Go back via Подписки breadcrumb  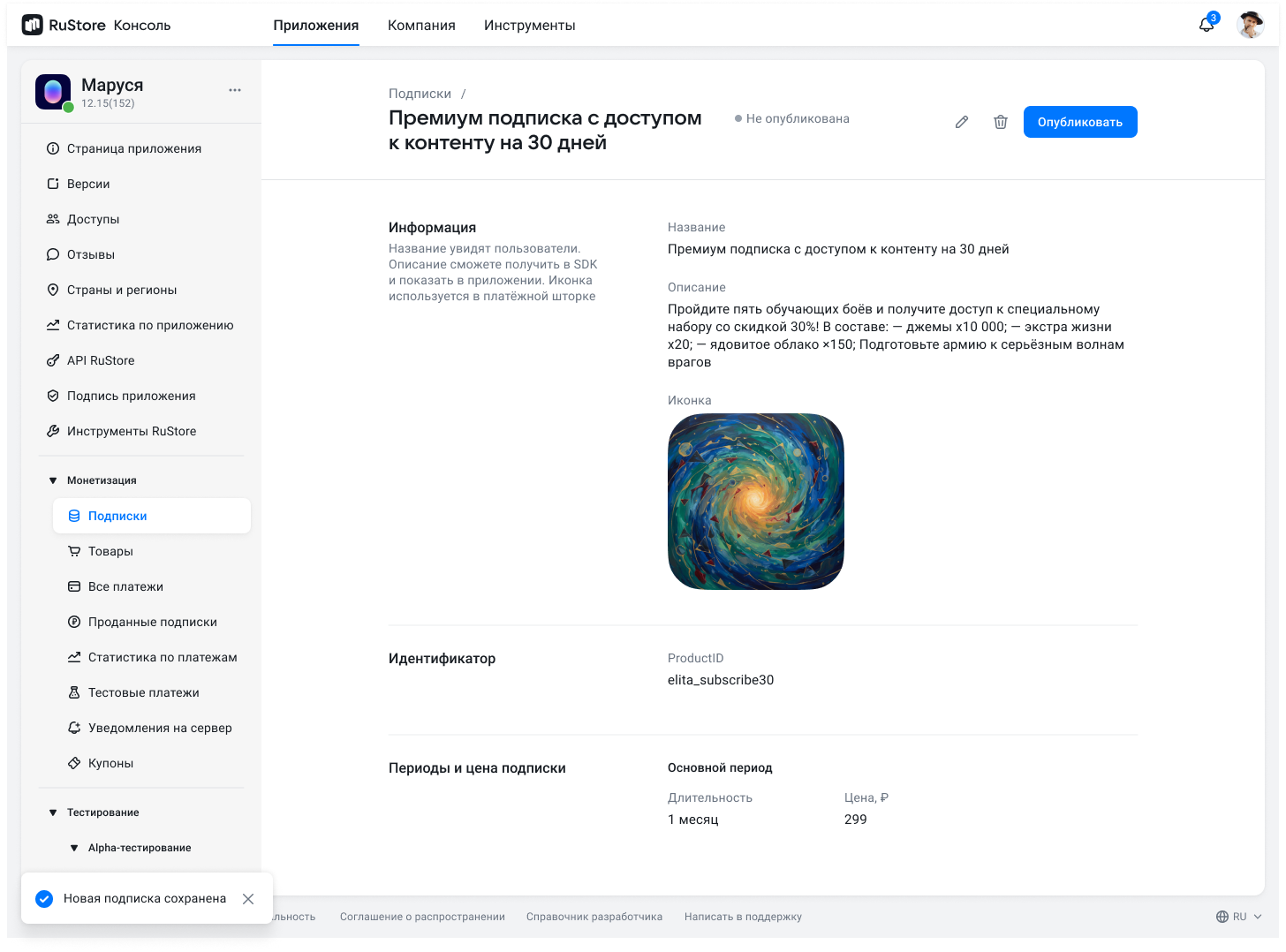coord(420,94)
